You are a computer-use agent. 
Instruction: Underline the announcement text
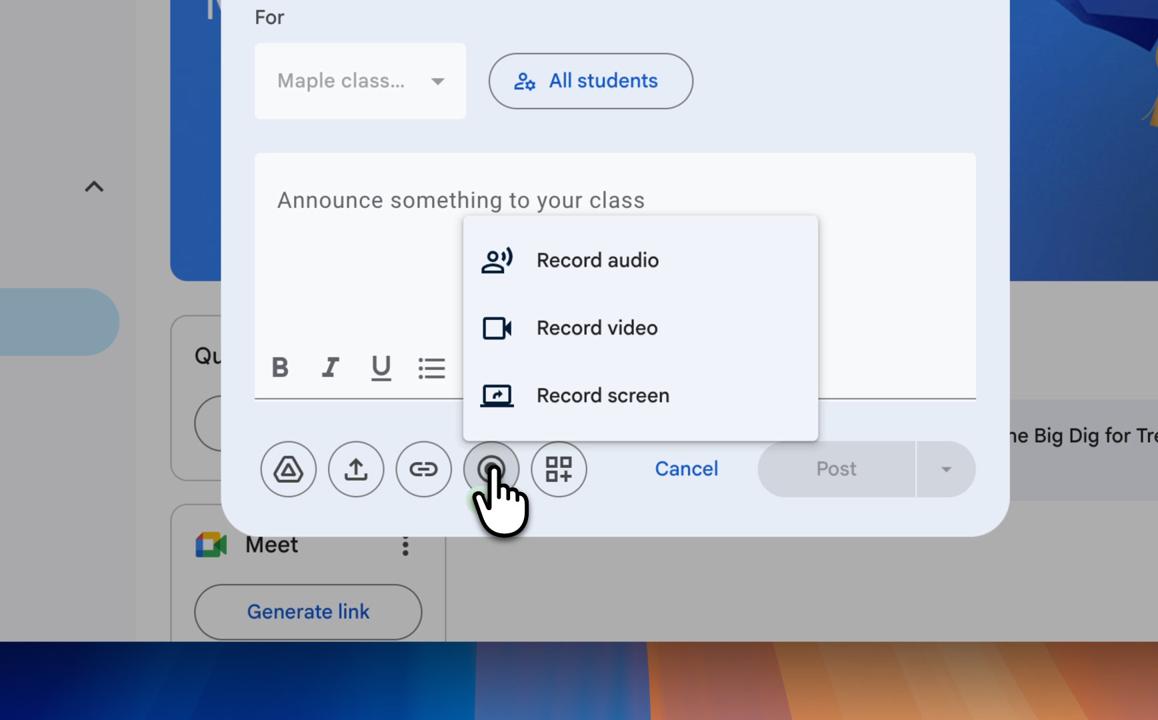[381, 368]
